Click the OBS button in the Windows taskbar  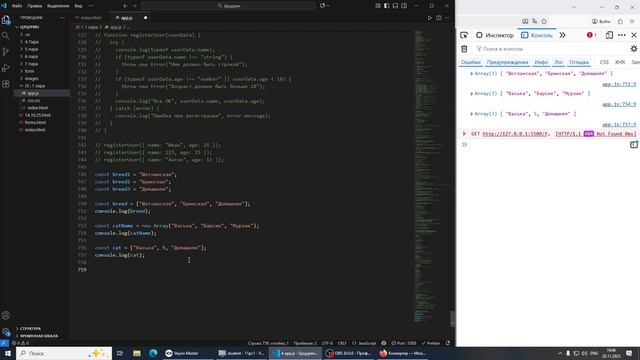349,353
